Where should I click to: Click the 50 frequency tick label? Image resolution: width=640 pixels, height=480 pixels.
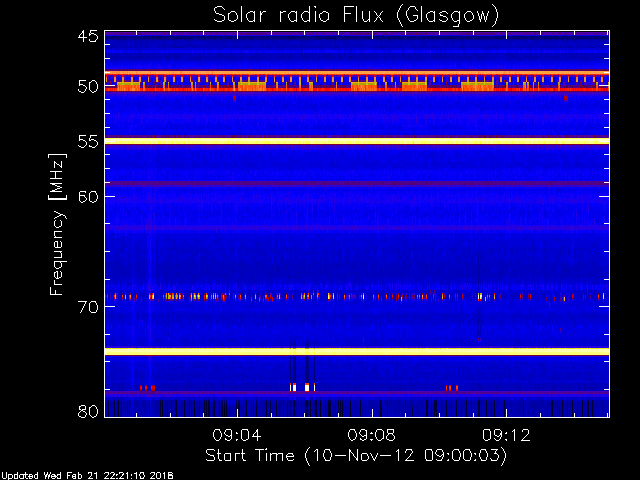pyautogui.click(x=88, y=87)
